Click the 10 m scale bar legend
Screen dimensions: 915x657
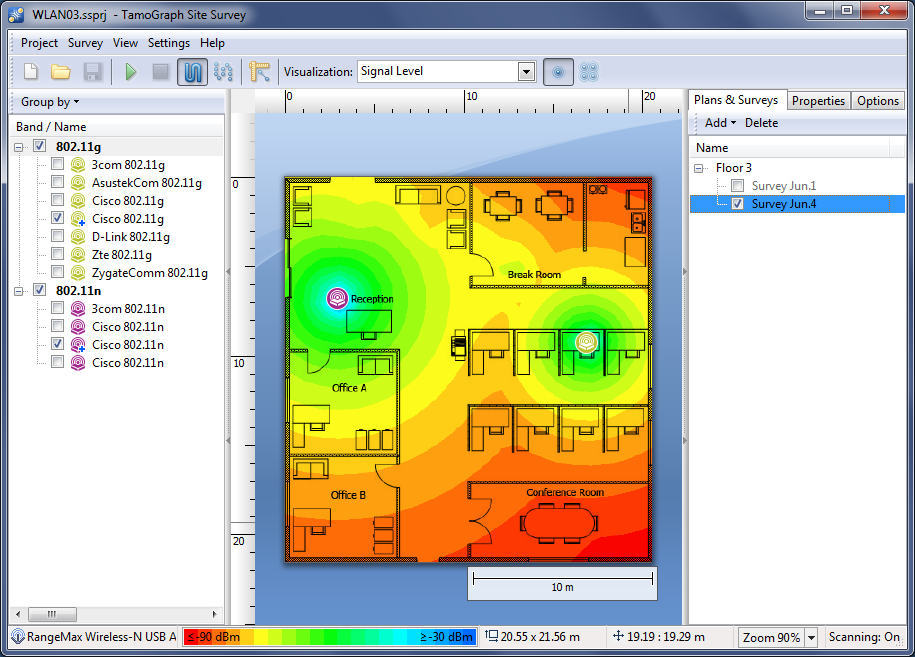point(562,583)
